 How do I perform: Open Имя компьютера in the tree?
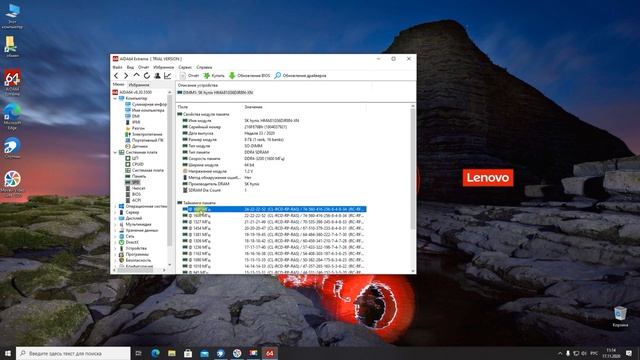145,110
